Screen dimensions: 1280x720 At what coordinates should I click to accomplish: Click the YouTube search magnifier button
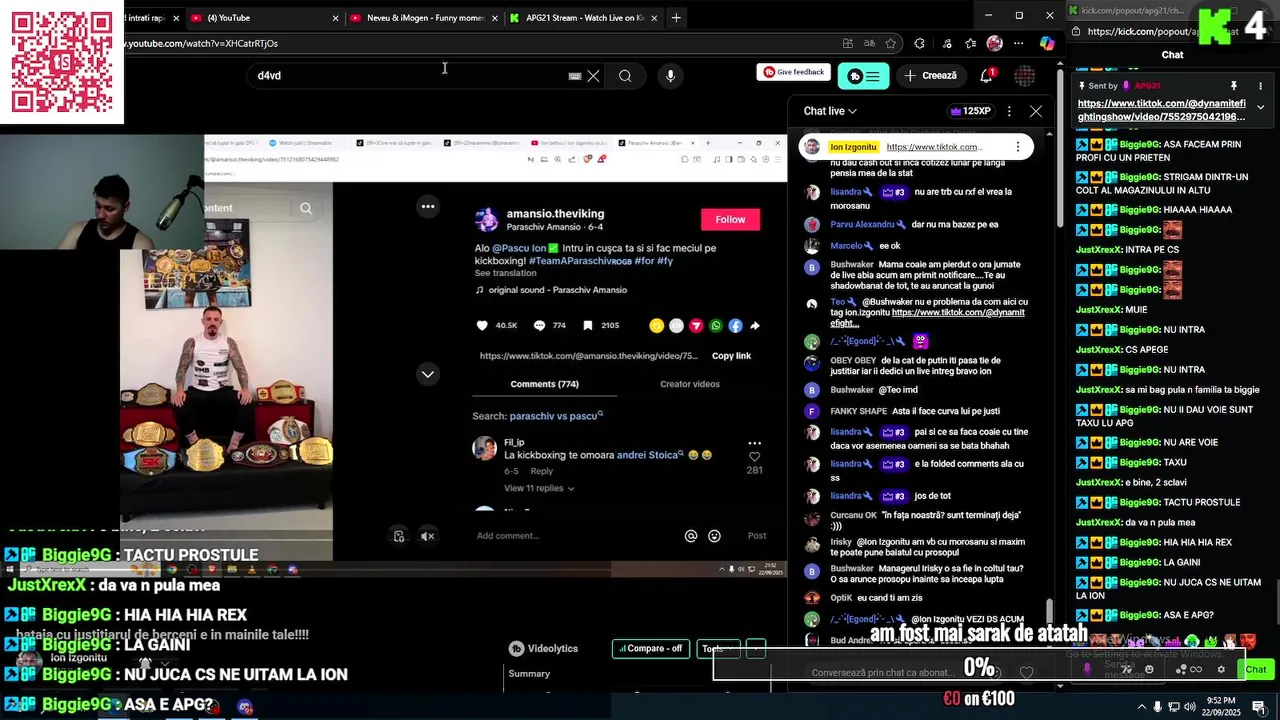point(625,76)
